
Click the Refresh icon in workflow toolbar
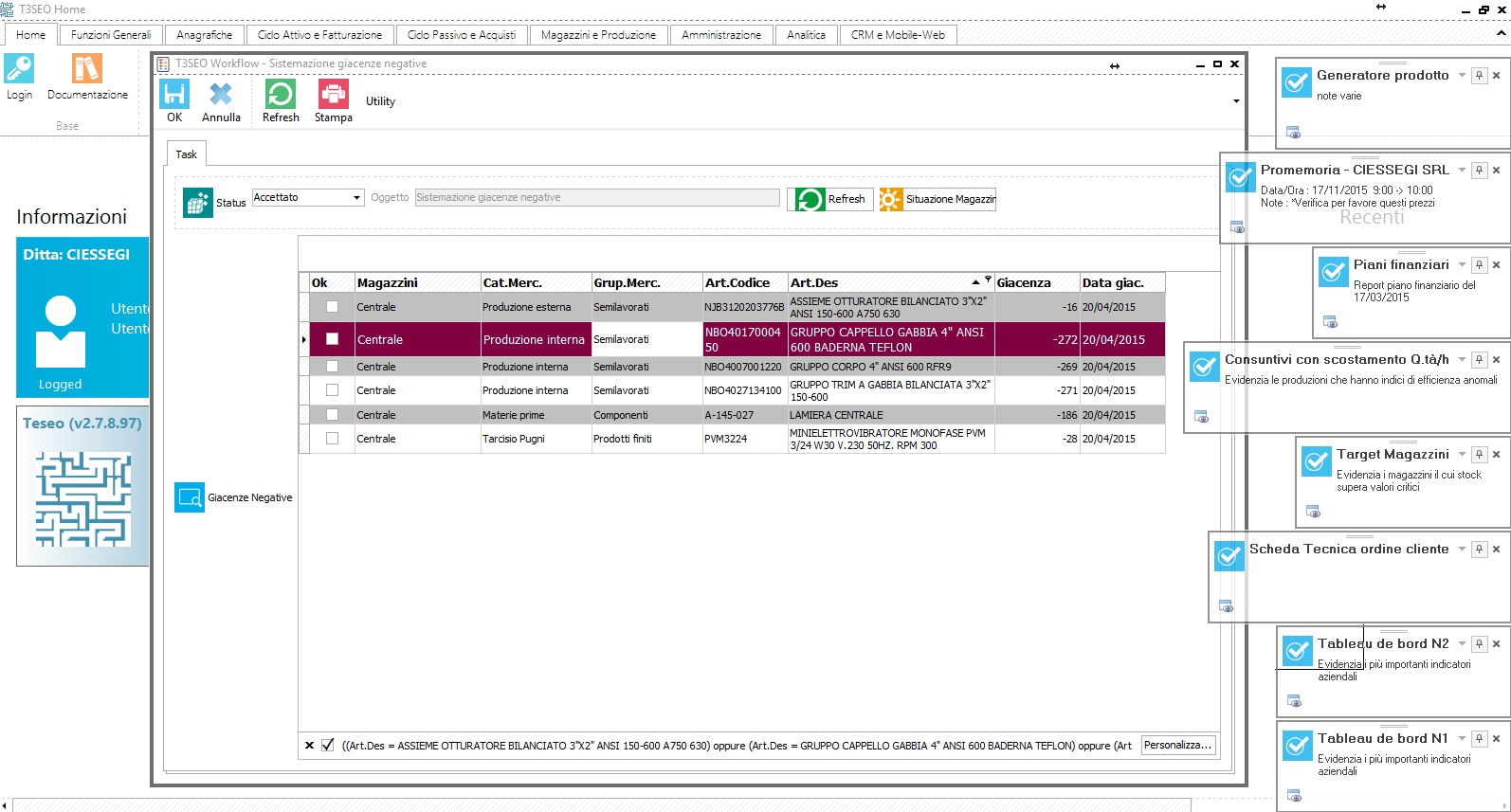(x=281, y=95)
